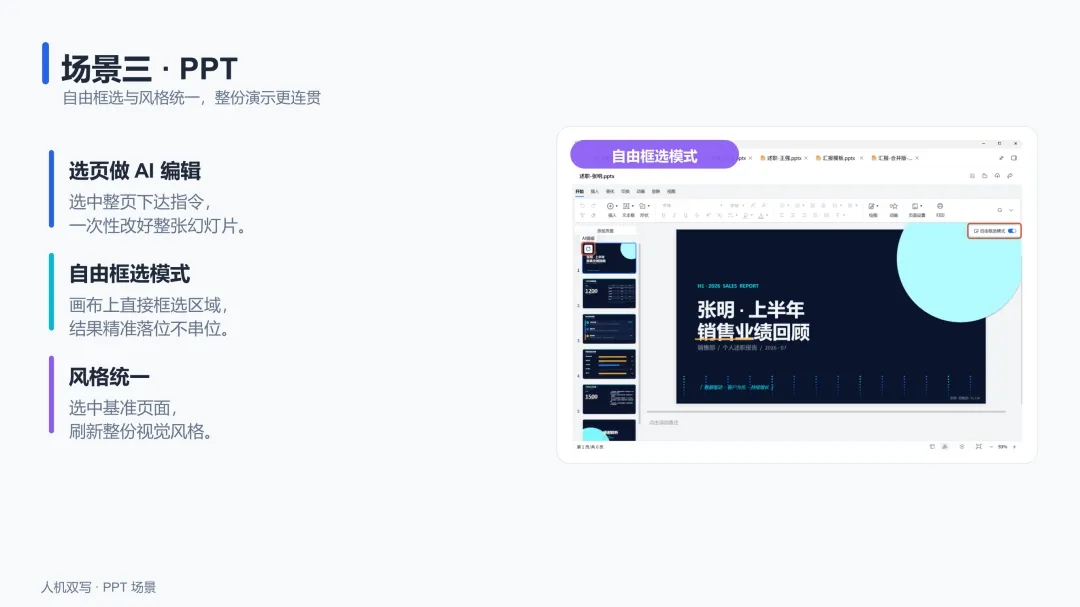1080x607 pixels.
Task: Click the Bold B formatting icon
Action: coord(663,216)
